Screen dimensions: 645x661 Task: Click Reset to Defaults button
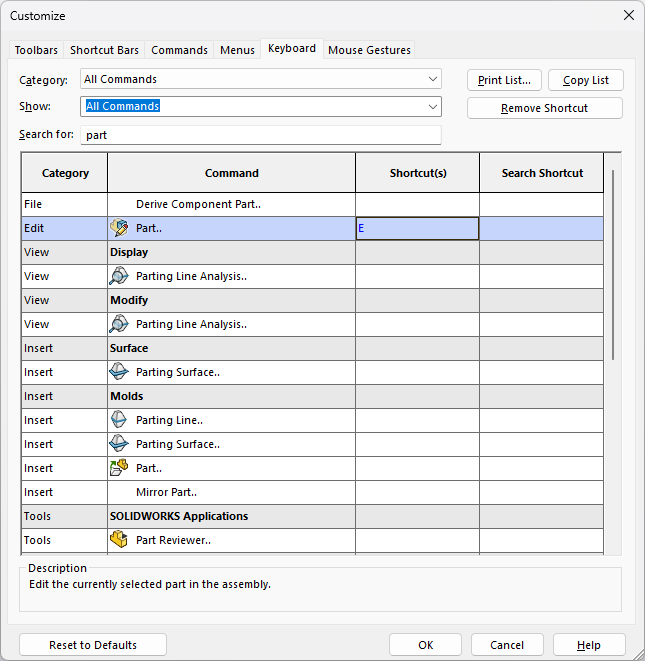(93, 645)
